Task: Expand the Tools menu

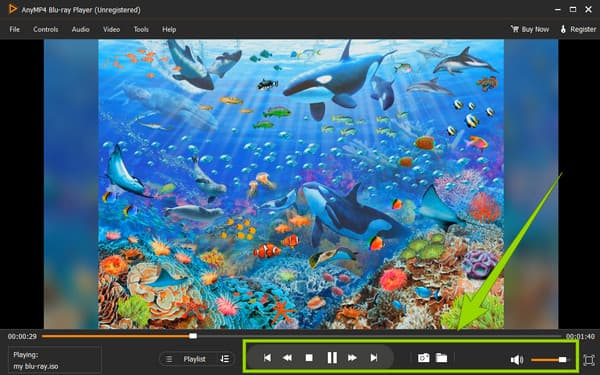Action: [x=141, y=29]
